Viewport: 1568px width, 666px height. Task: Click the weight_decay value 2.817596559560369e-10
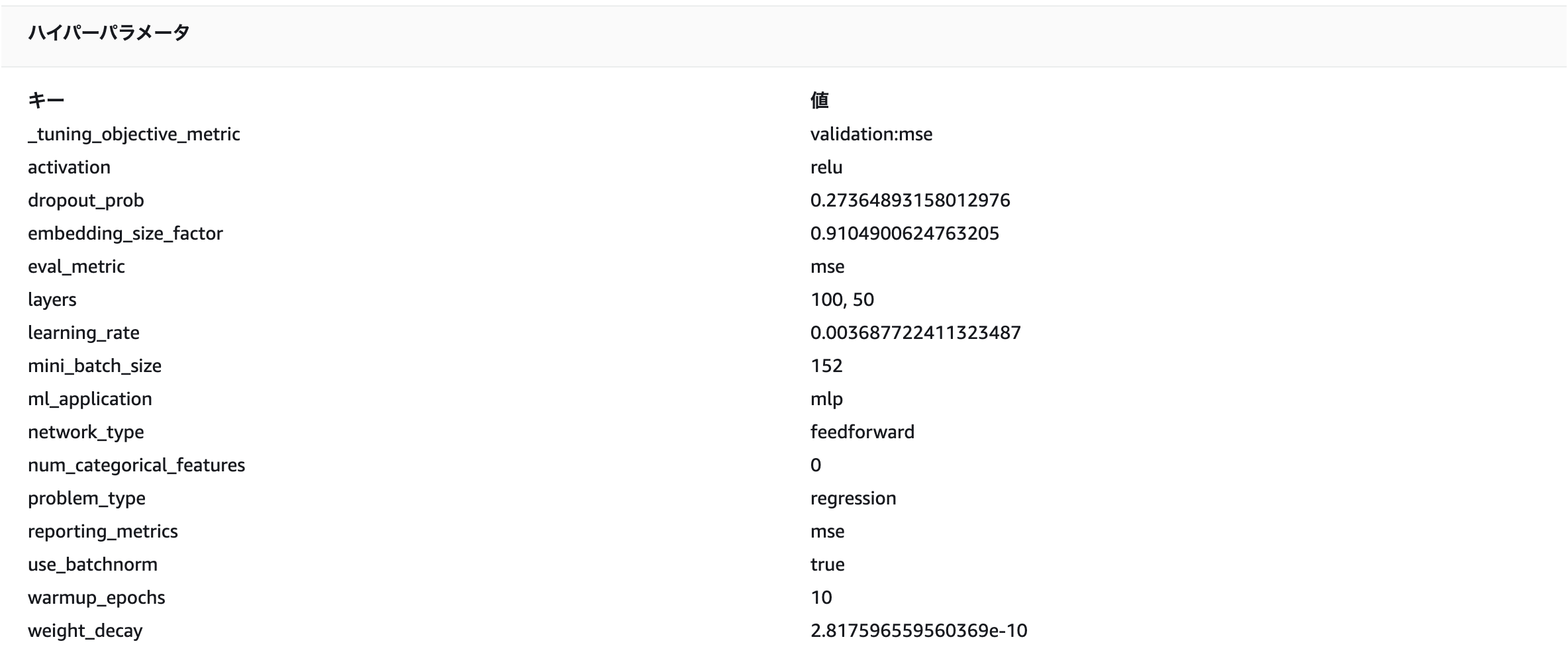click(919, 631)
